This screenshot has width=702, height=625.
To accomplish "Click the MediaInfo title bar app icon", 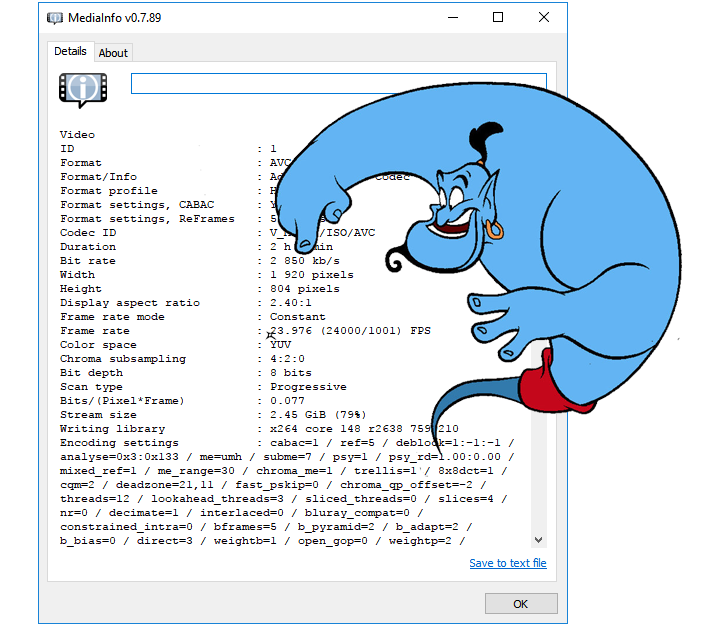I will point(54,18).
